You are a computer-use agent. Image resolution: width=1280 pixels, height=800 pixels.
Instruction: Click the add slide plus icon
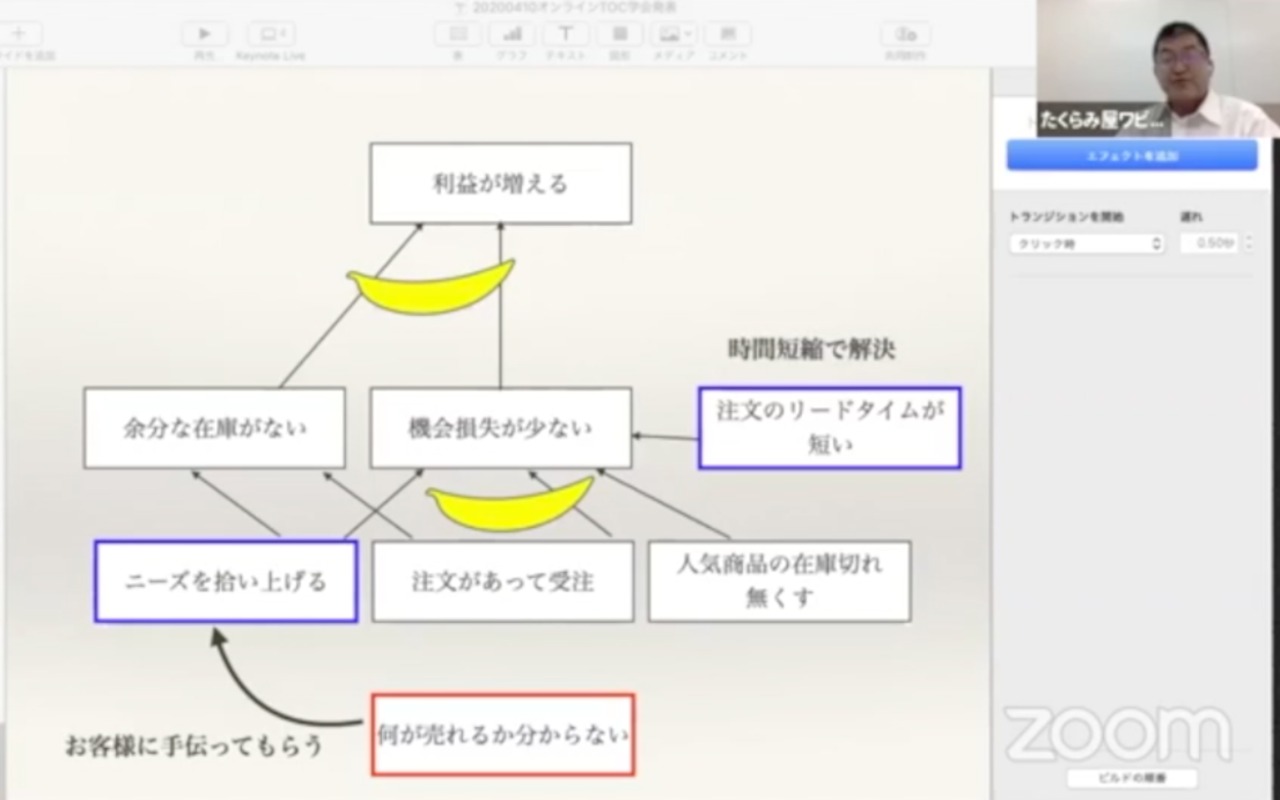pos(20,34)
